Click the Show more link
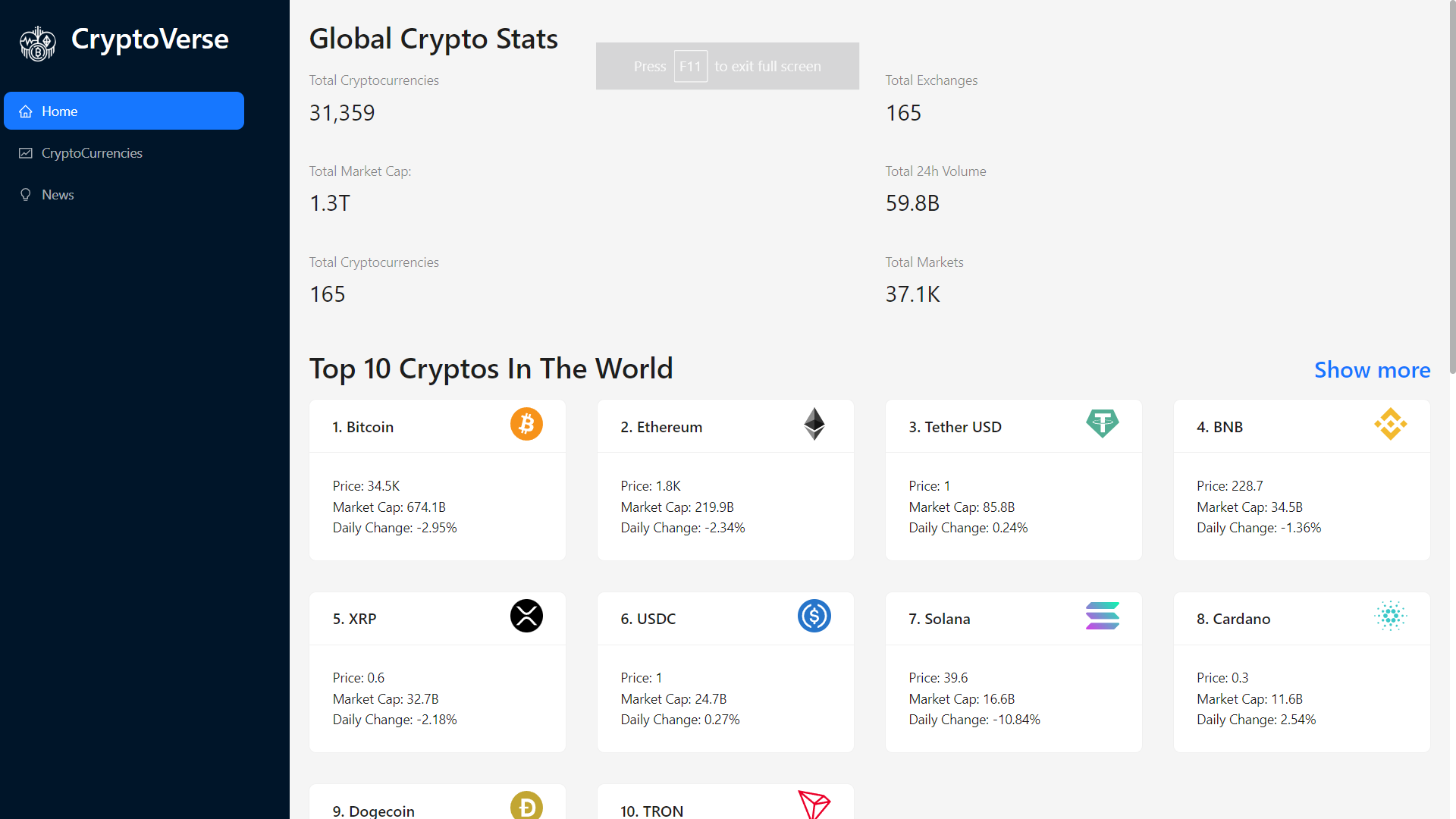This screenshot has width=1456, height=819. [x=1372, y=370]
